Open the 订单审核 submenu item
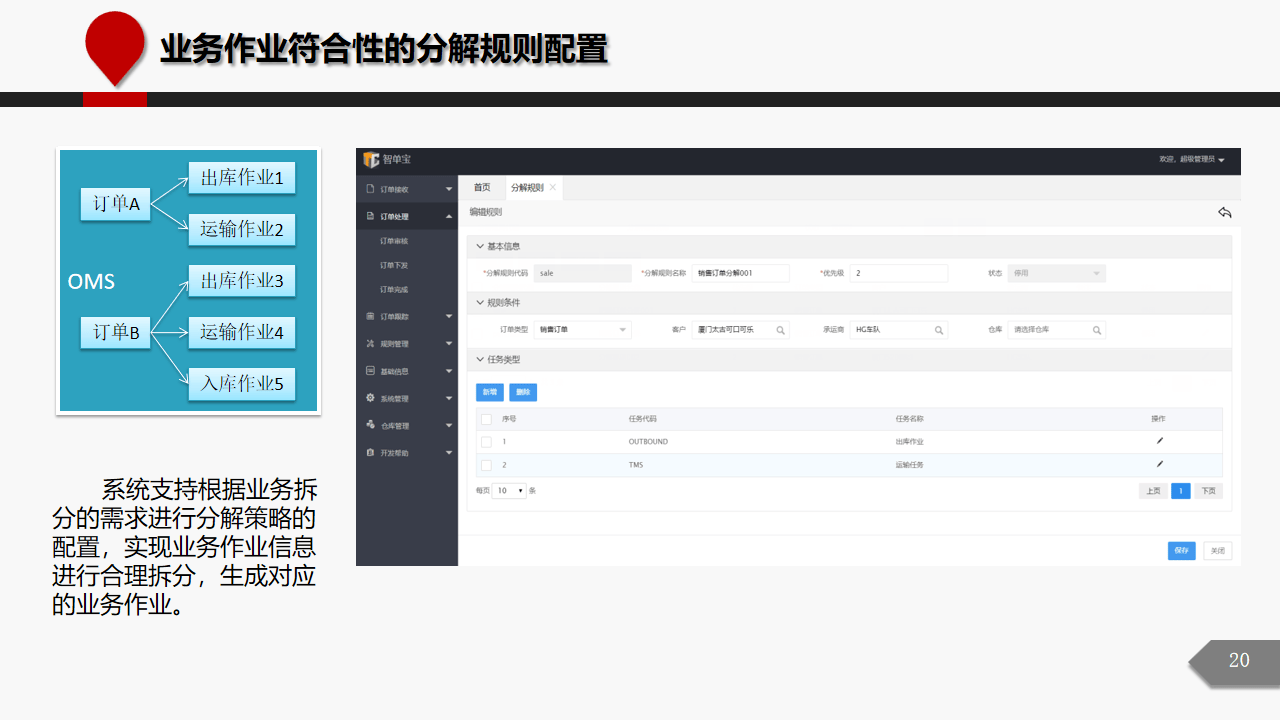The height and width of the screenshot is (720, 1280). click(394, 241)
